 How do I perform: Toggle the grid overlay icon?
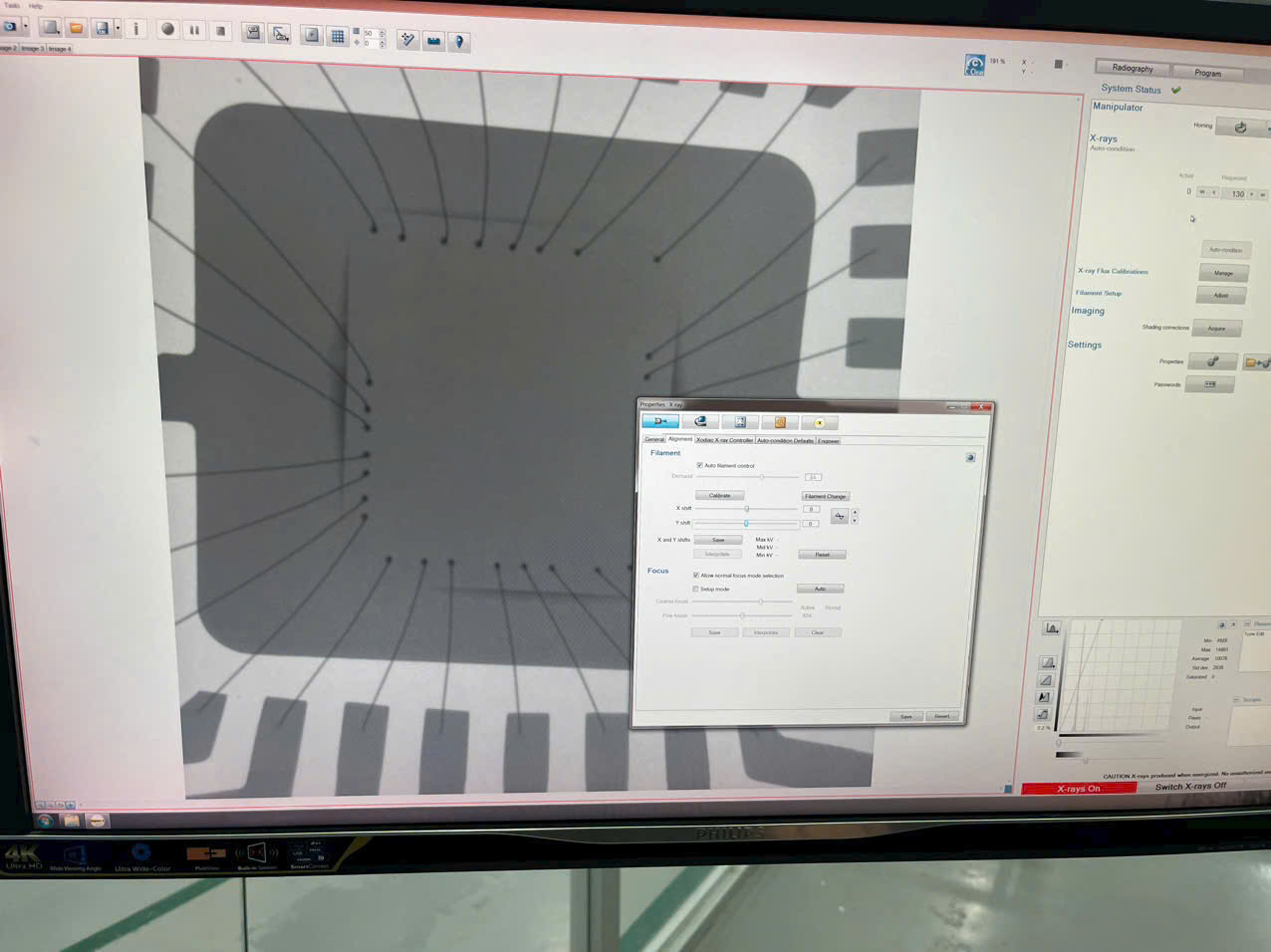(338, 36)
